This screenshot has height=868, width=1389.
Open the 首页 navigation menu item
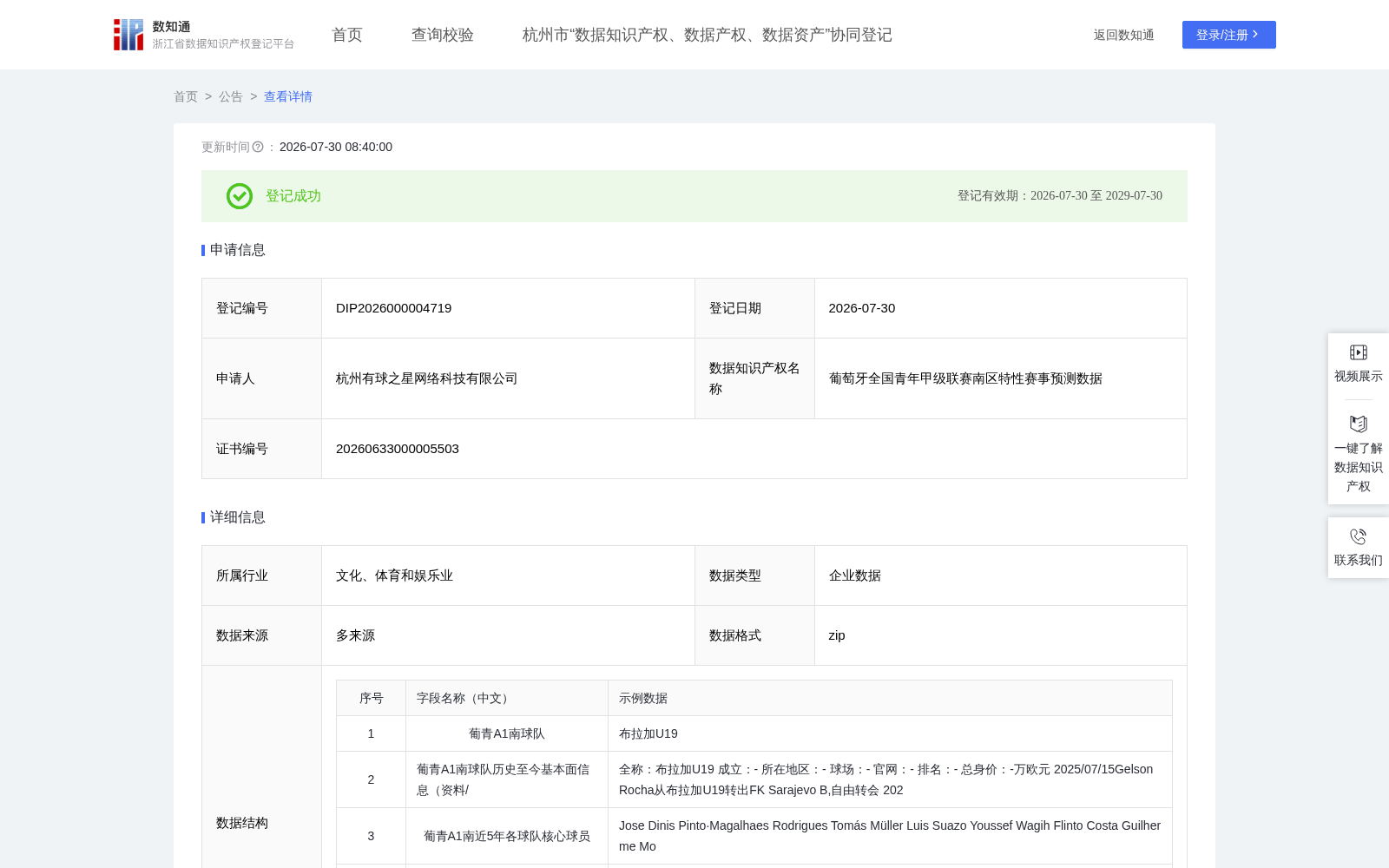tap(347, 35)
